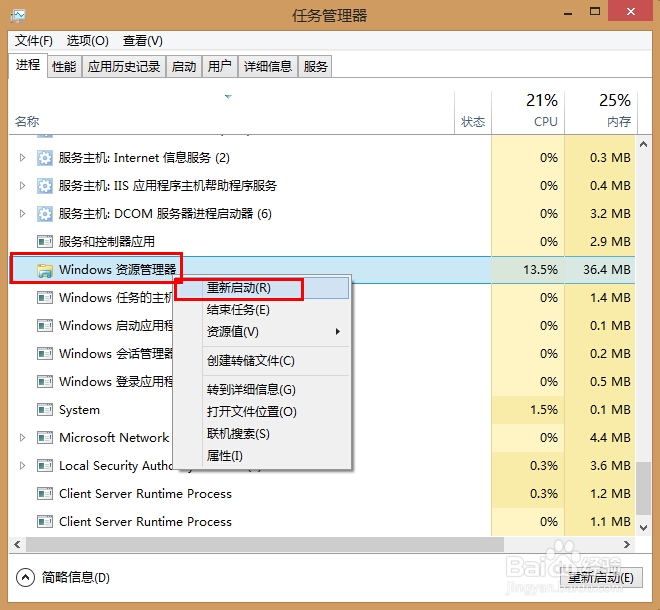Switch to the 启动 tab
660x610 pixels.
(184, 67)
